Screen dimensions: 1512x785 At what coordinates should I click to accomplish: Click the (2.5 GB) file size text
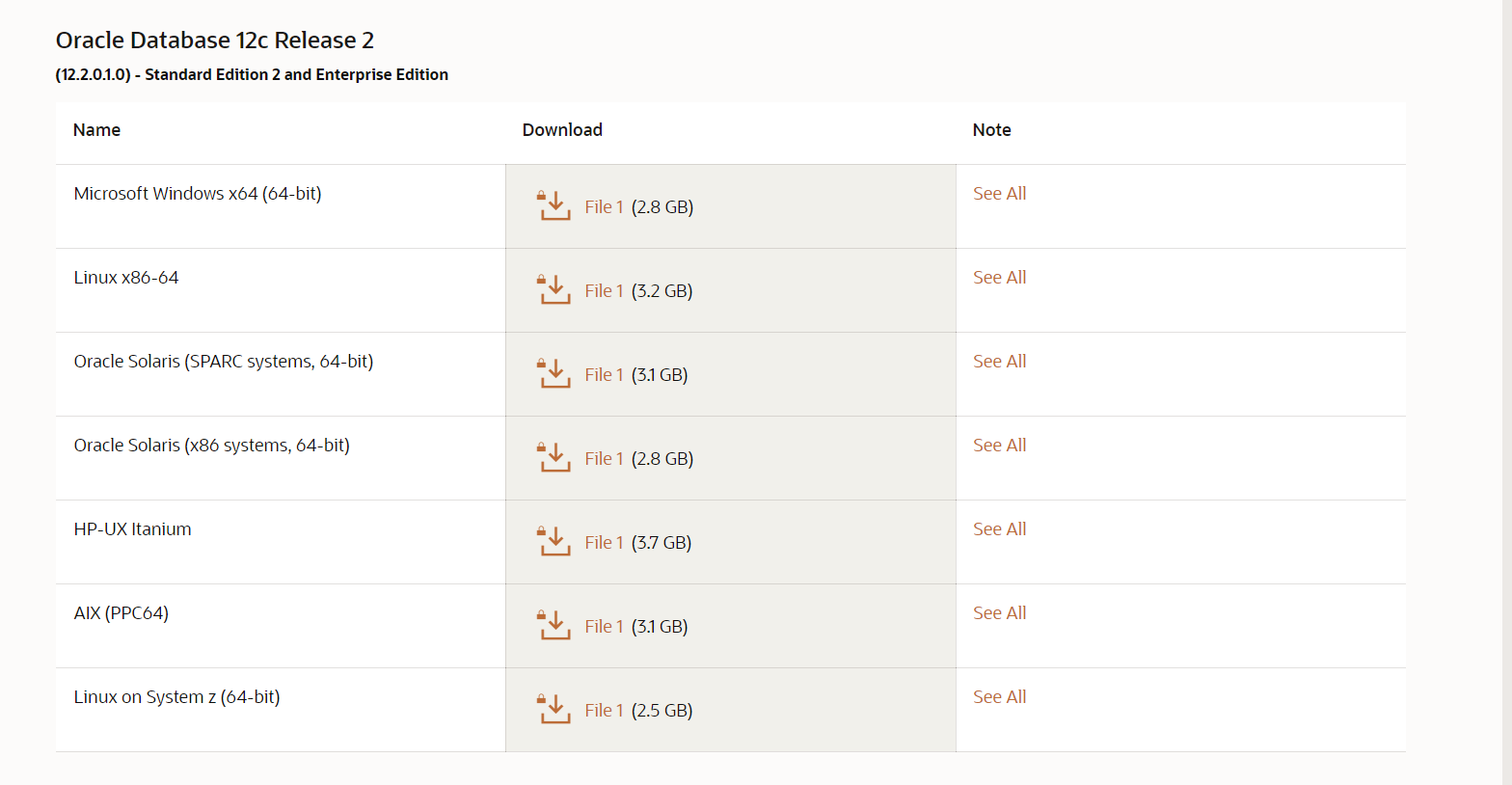pyautogui.click(x=662, y=711)
